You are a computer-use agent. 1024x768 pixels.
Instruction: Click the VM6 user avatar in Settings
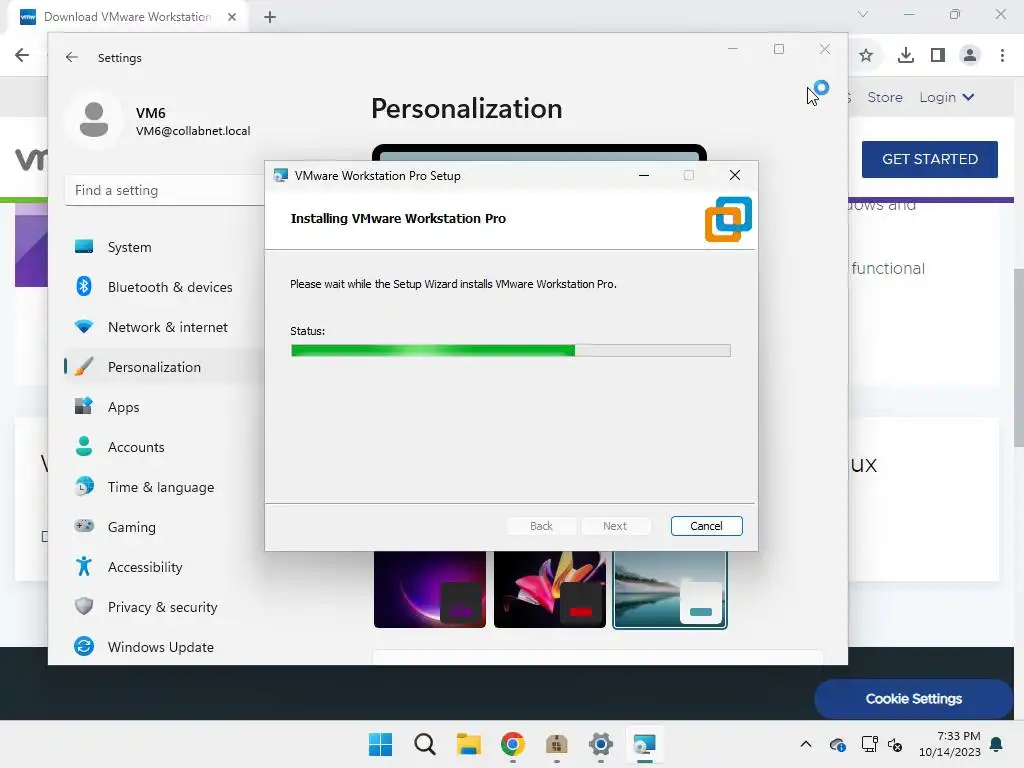(x=94, y=120)
